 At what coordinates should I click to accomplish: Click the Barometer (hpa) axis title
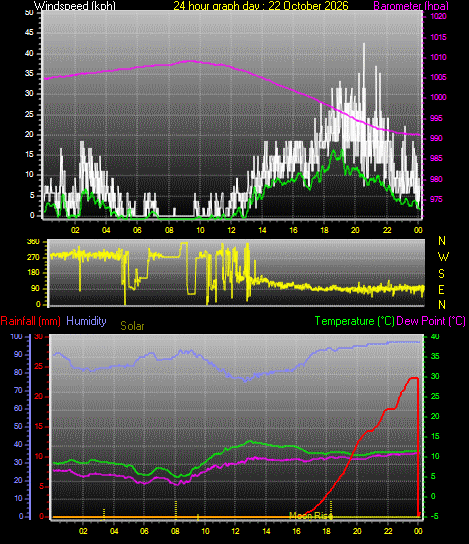pos(411,6)
